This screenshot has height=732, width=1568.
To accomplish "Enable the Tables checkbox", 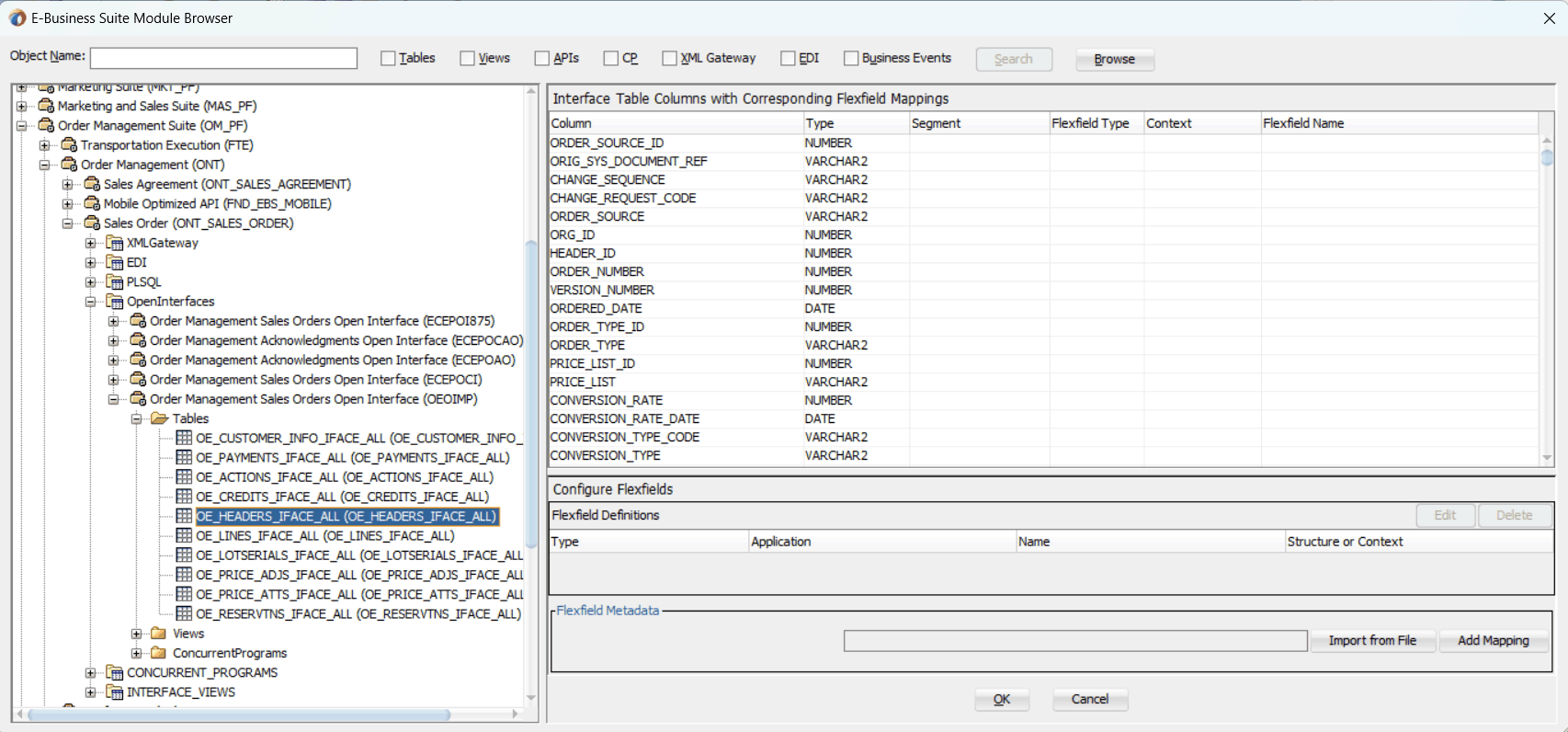I will click(388, 58).
